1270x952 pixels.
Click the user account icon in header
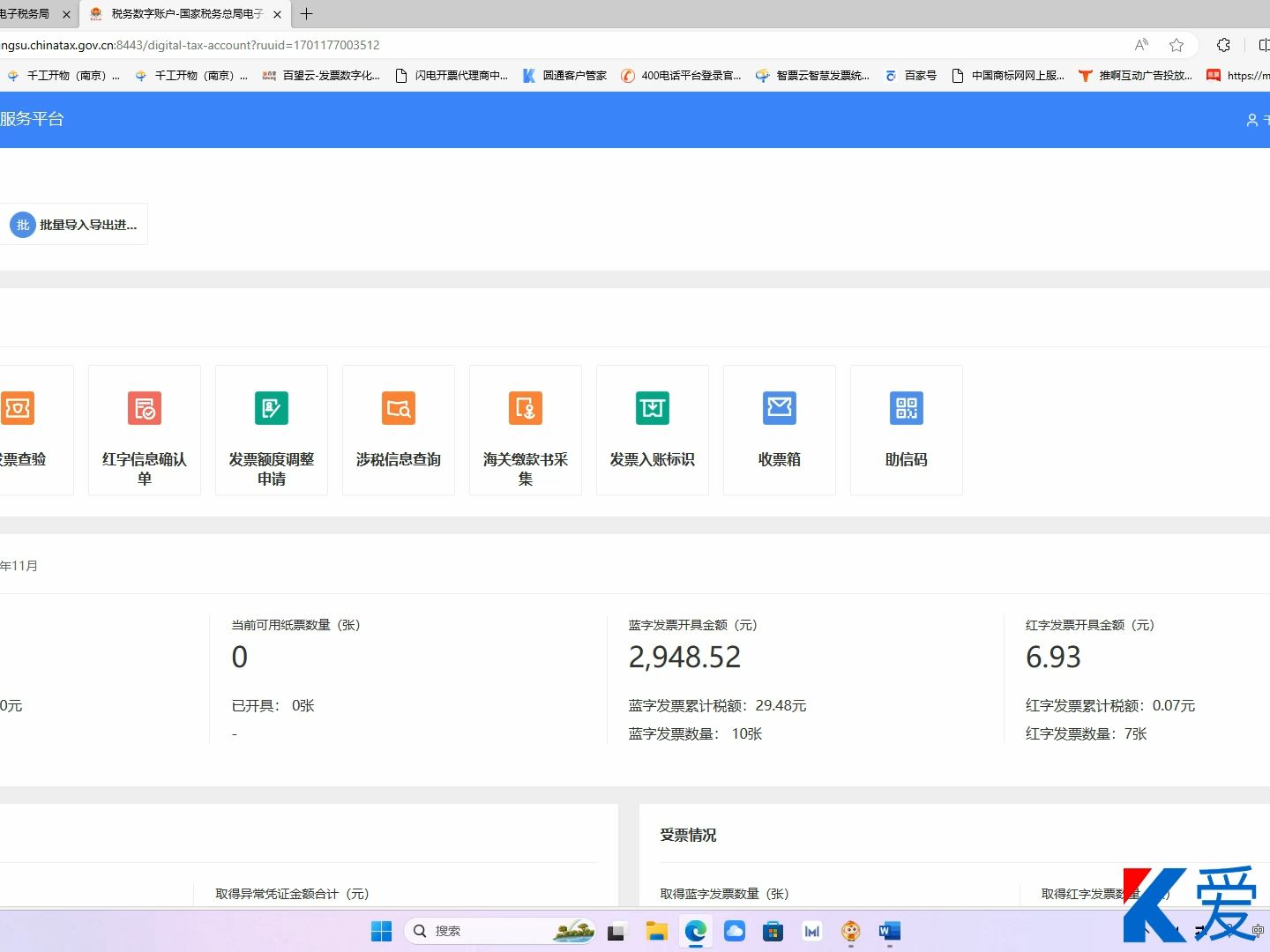(1251, 120)
